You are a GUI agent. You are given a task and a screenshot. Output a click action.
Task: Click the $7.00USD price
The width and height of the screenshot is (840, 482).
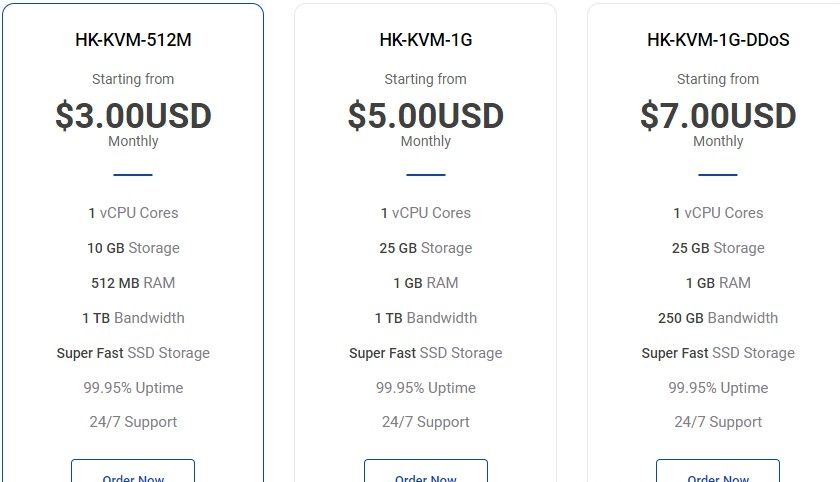point(718,116)
